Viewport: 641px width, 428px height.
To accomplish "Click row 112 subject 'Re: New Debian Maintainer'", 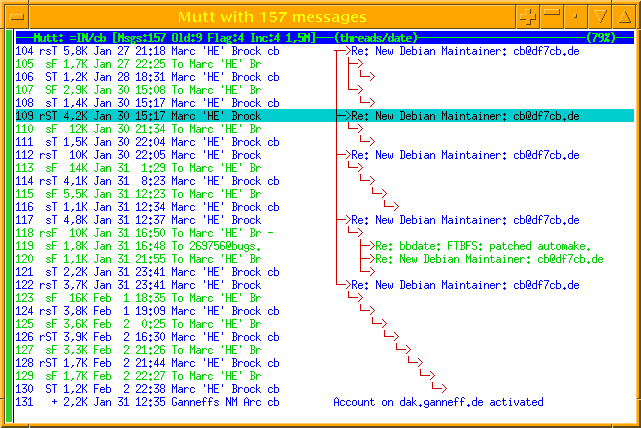I will click(x=465, y=155).
